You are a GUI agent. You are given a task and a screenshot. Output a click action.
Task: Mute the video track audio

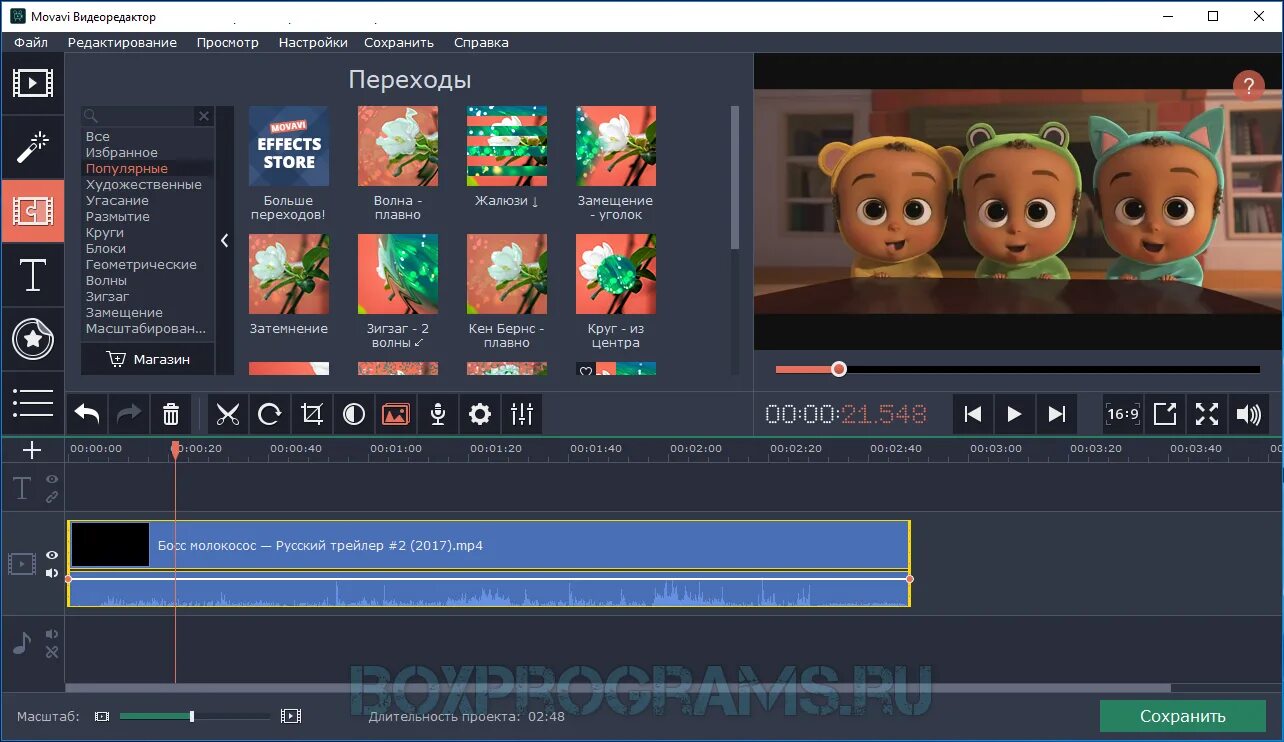pyautogui.click(x=52, y=573)
